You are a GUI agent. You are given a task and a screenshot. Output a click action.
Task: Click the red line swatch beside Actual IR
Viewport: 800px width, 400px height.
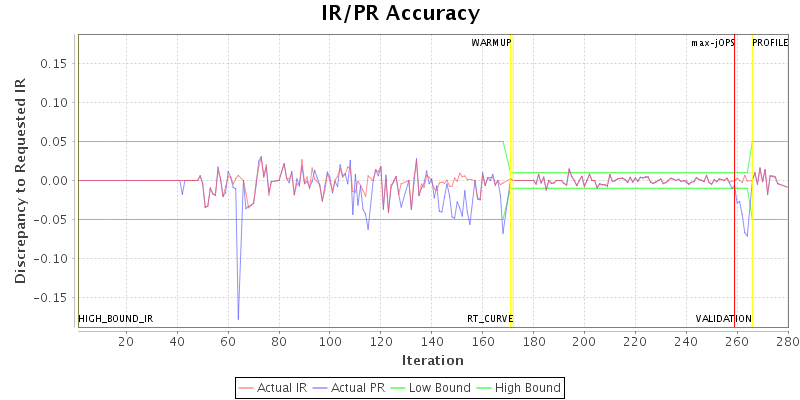click(x=248, y=387)
